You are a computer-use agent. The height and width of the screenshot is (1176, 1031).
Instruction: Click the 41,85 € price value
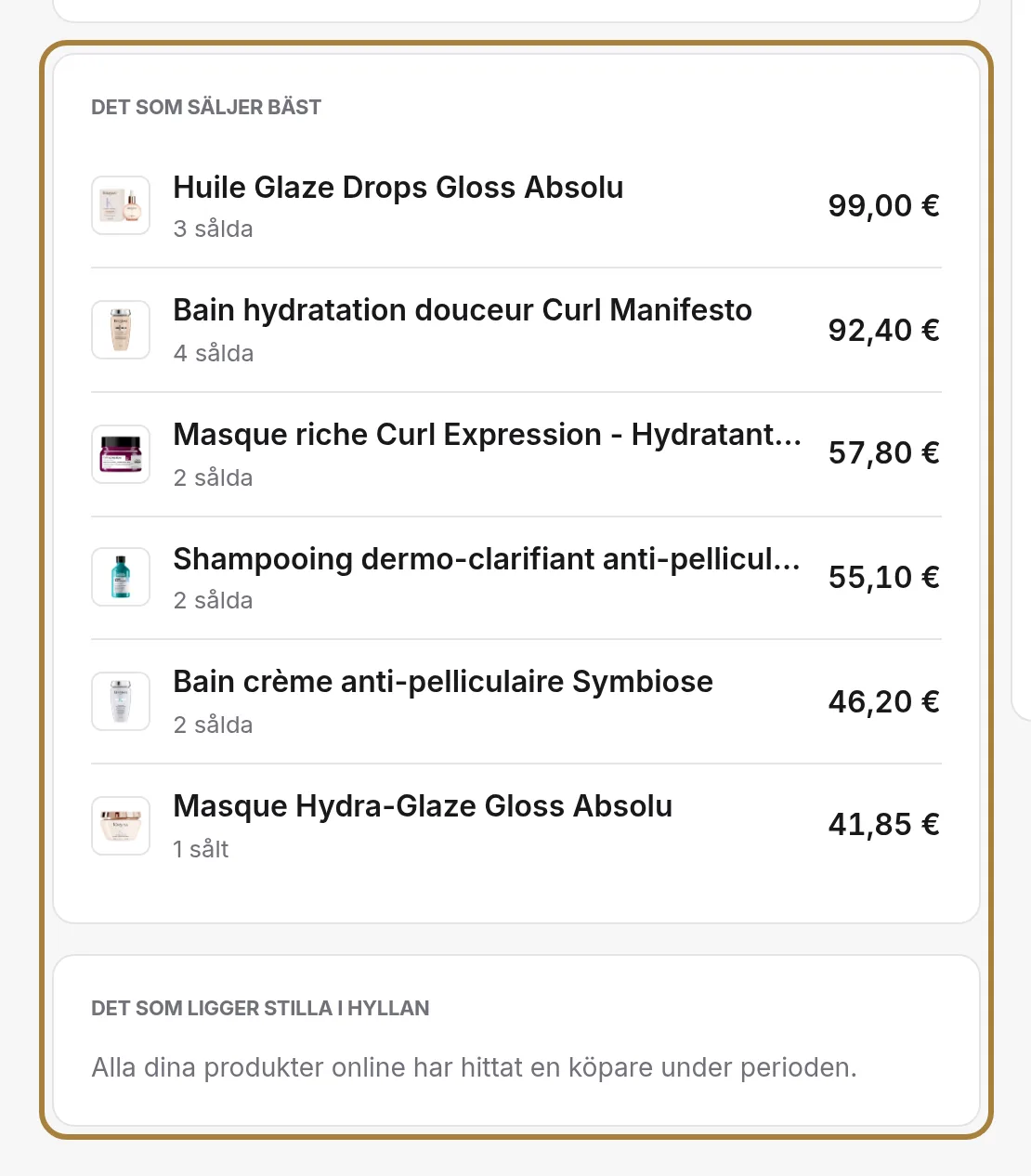coord(884,824)
